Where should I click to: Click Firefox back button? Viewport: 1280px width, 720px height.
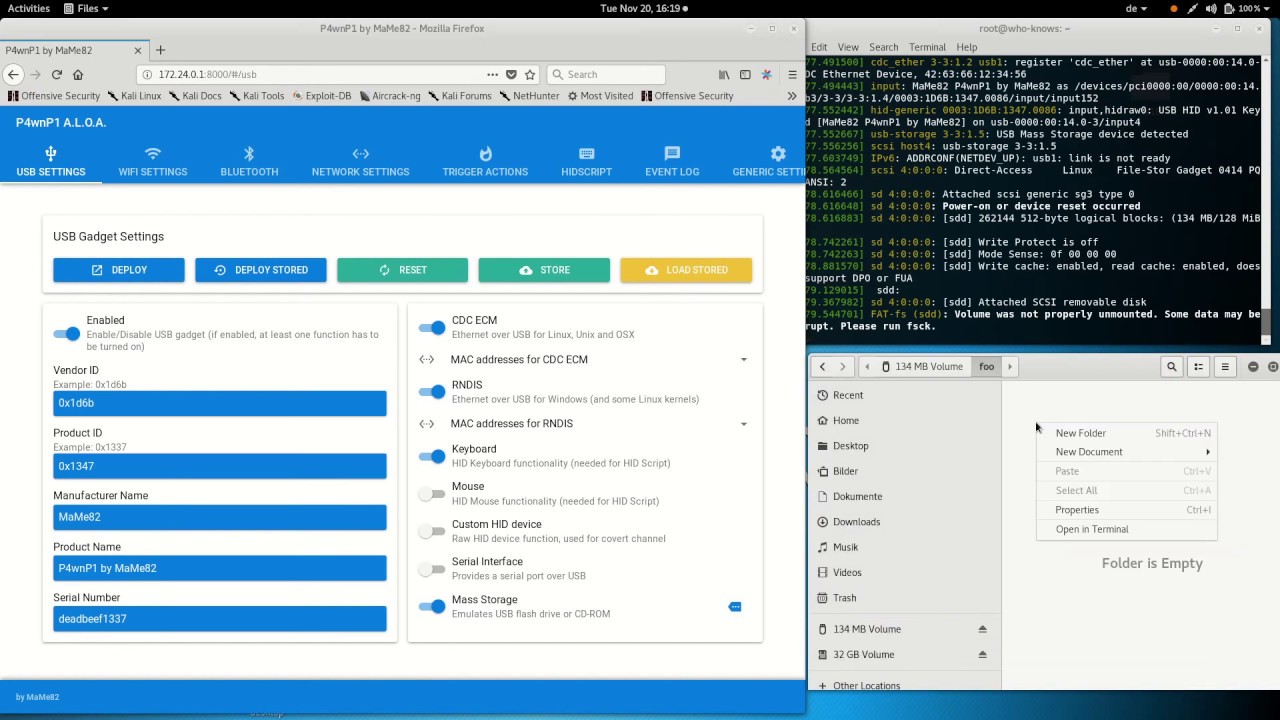point(13,74)
